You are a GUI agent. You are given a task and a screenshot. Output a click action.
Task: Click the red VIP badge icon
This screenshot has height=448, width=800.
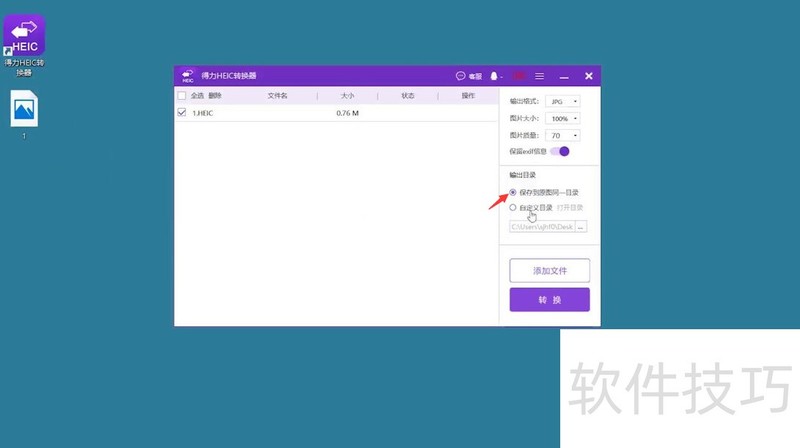point(519,76)
